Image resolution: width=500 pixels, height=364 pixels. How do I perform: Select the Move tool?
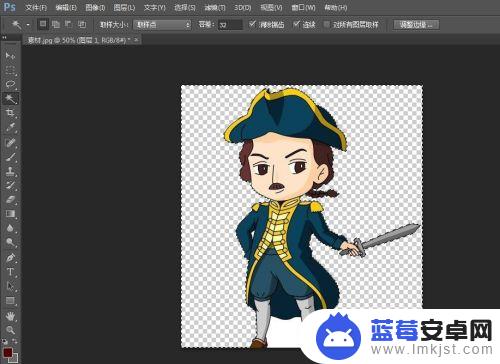10,55
